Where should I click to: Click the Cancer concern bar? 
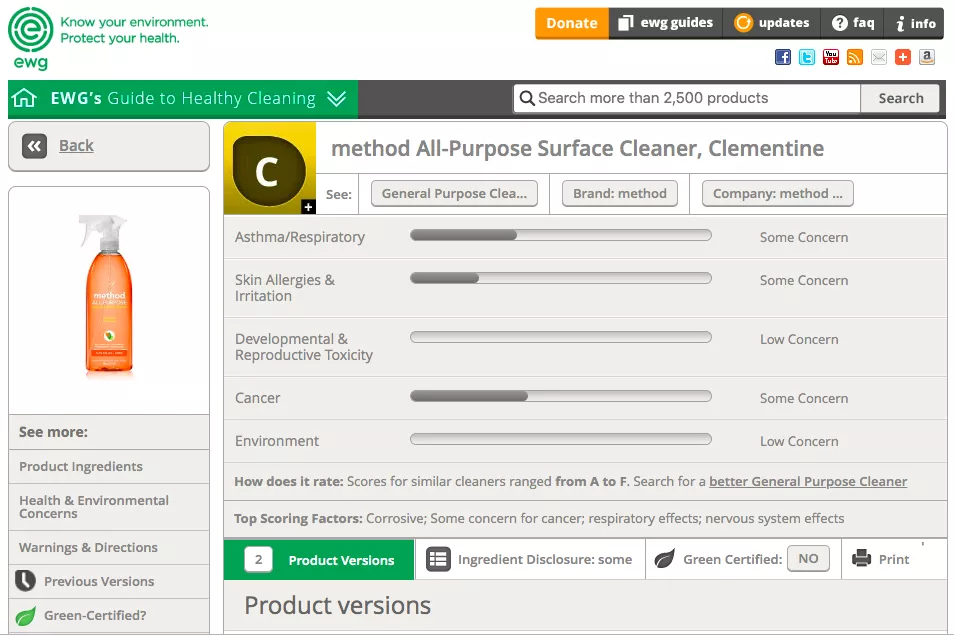561,396
